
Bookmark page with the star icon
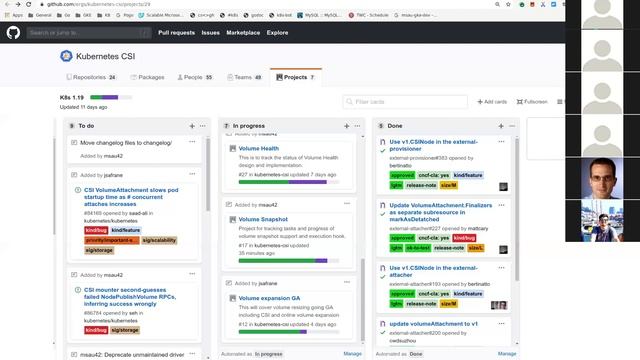(x=508, y=4)
